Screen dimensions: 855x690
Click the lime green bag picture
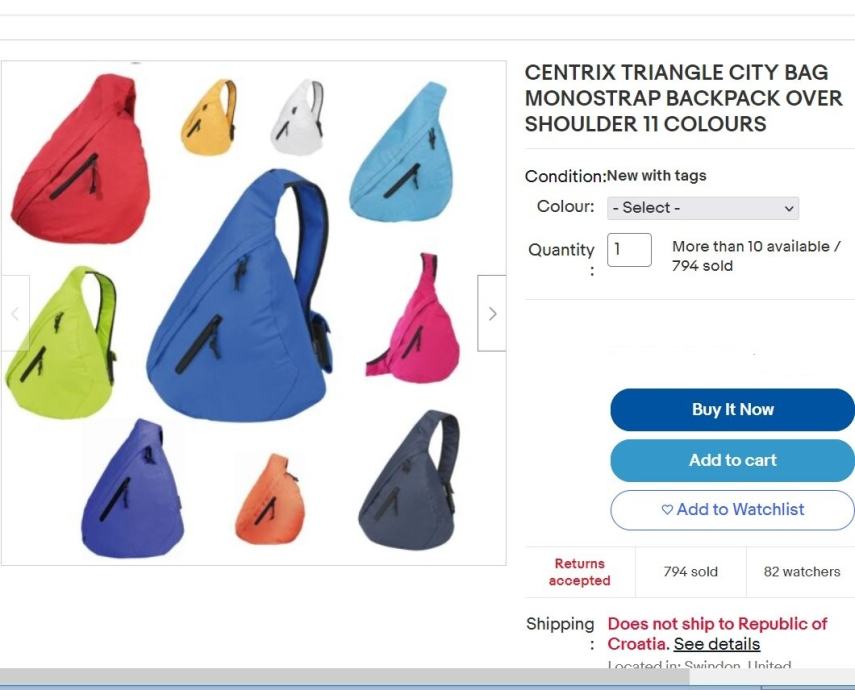click(61, 343)
